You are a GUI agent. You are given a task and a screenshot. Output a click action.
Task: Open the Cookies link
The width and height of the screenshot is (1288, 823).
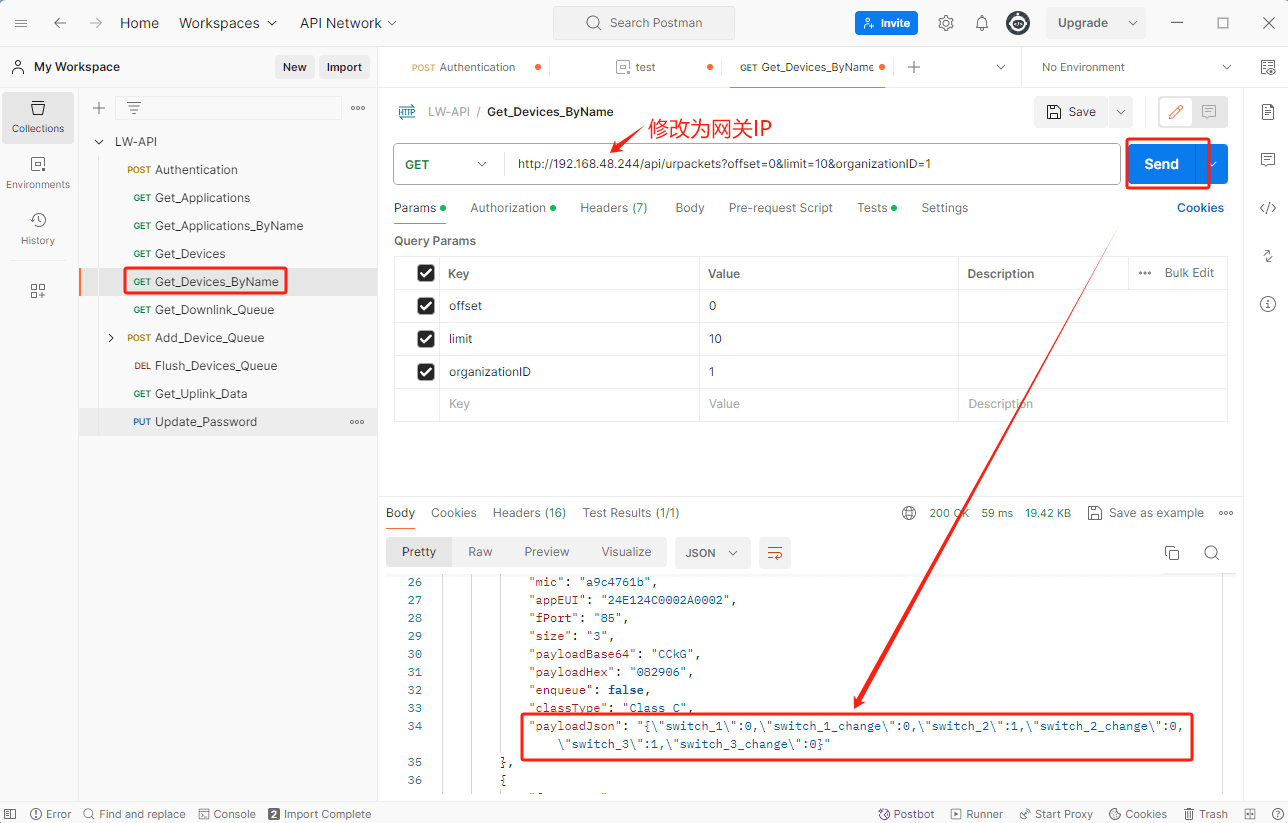1200,208
